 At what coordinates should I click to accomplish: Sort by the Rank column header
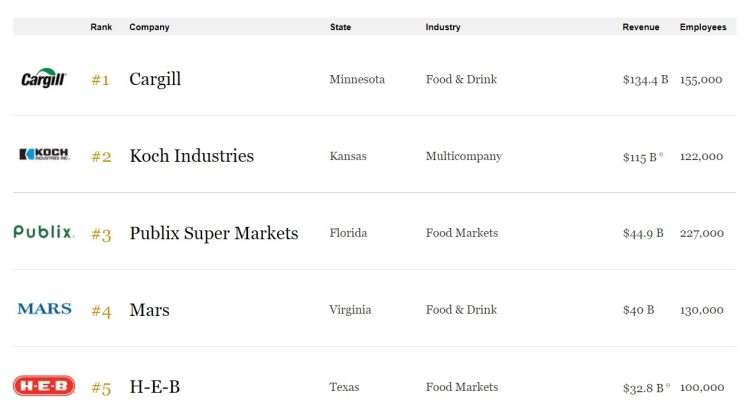pyautogui.click(x=100, y=27)
